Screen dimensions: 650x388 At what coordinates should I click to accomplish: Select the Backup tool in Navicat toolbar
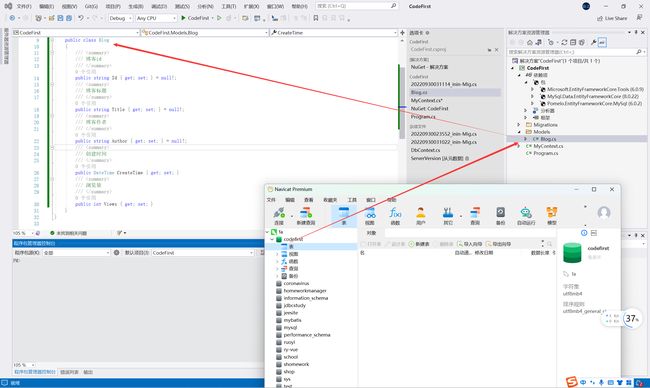tap(500, 216)
